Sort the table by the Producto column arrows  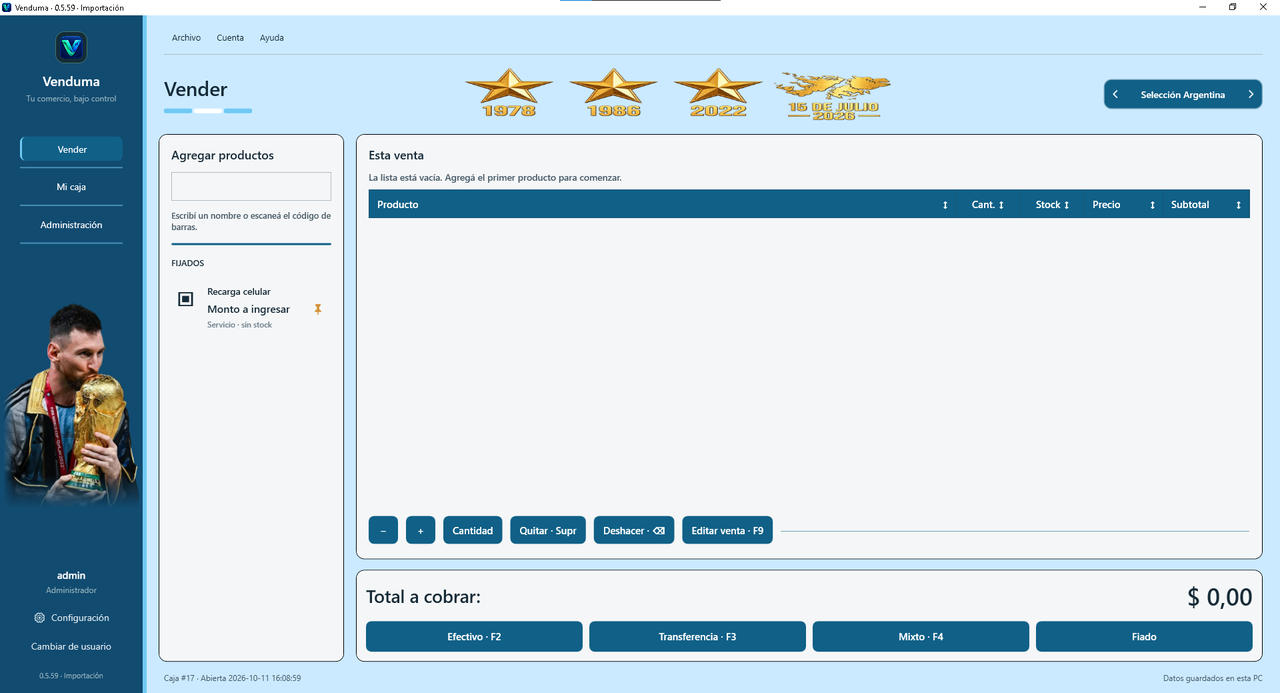click(x=945, y=205)
